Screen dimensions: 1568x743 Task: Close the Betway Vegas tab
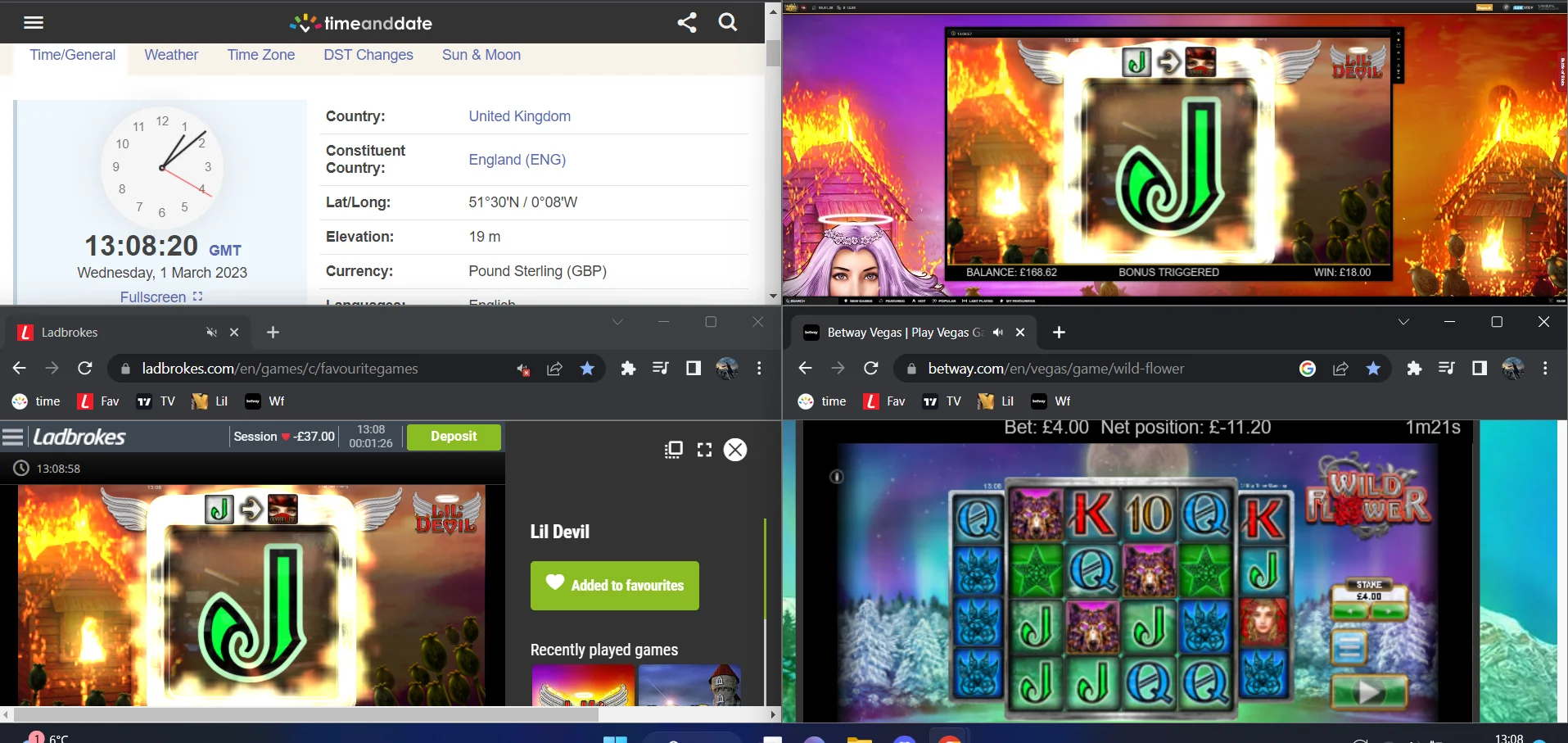click(x=1020, y=332)
